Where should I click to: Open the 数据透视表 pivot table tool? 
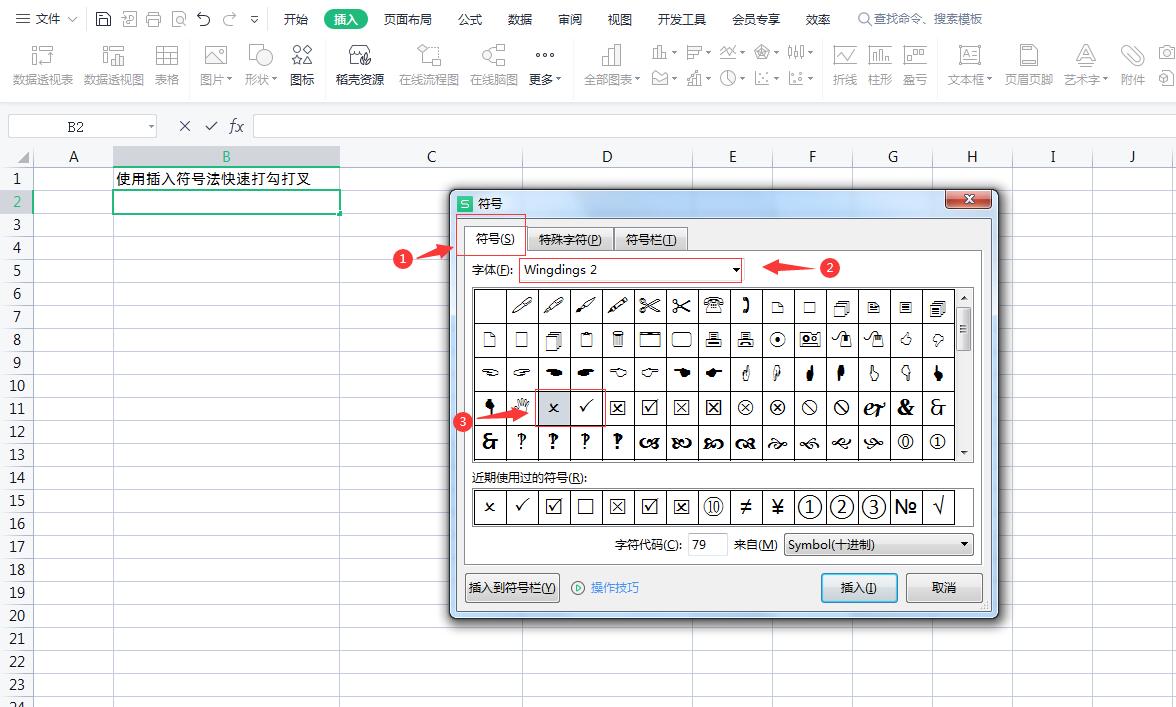point(43,64)
